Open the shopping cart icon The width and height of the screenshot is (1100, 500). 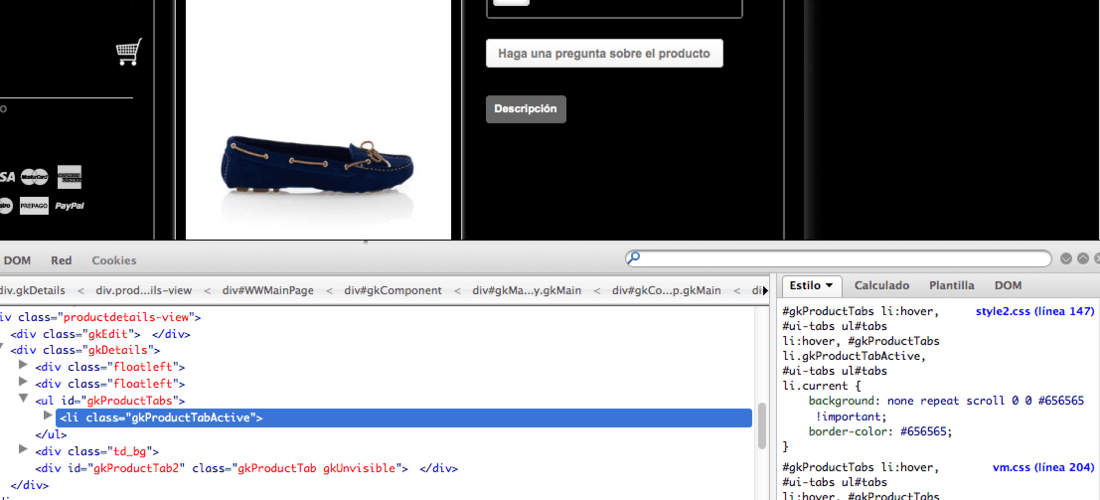click(128, 52)
